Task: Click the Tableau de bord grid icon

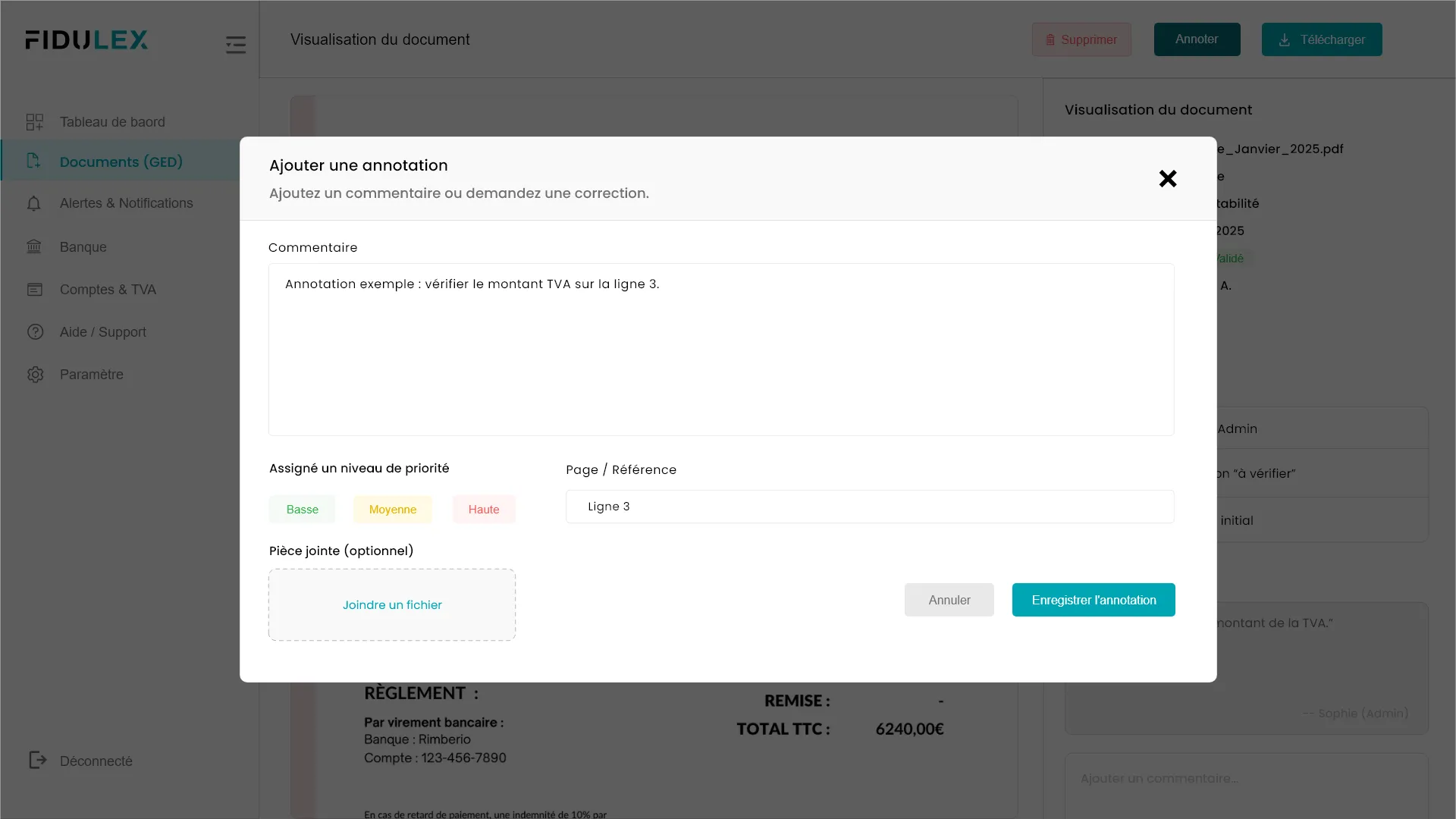Action: (35, 122)
